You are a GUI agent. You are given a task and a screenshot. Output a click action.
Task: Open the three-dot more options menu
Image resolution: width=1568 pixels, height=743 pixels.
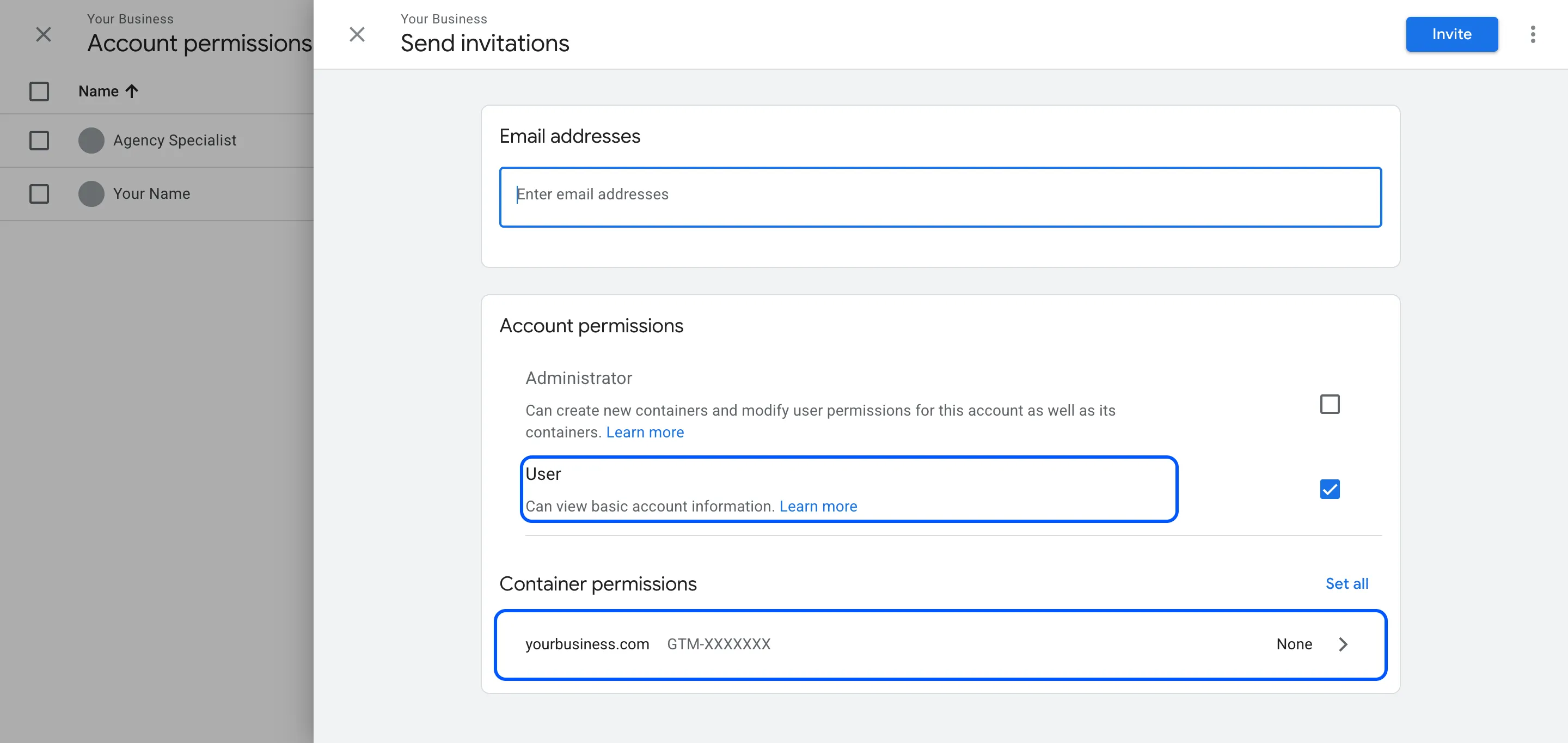(x=1533, y=34)
